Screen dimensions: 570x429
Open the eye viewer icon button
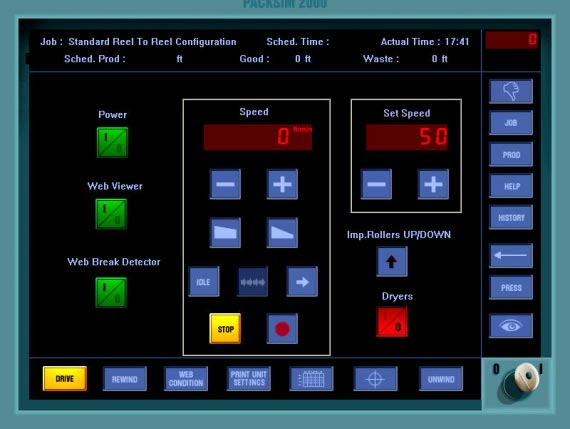point(511,326)
